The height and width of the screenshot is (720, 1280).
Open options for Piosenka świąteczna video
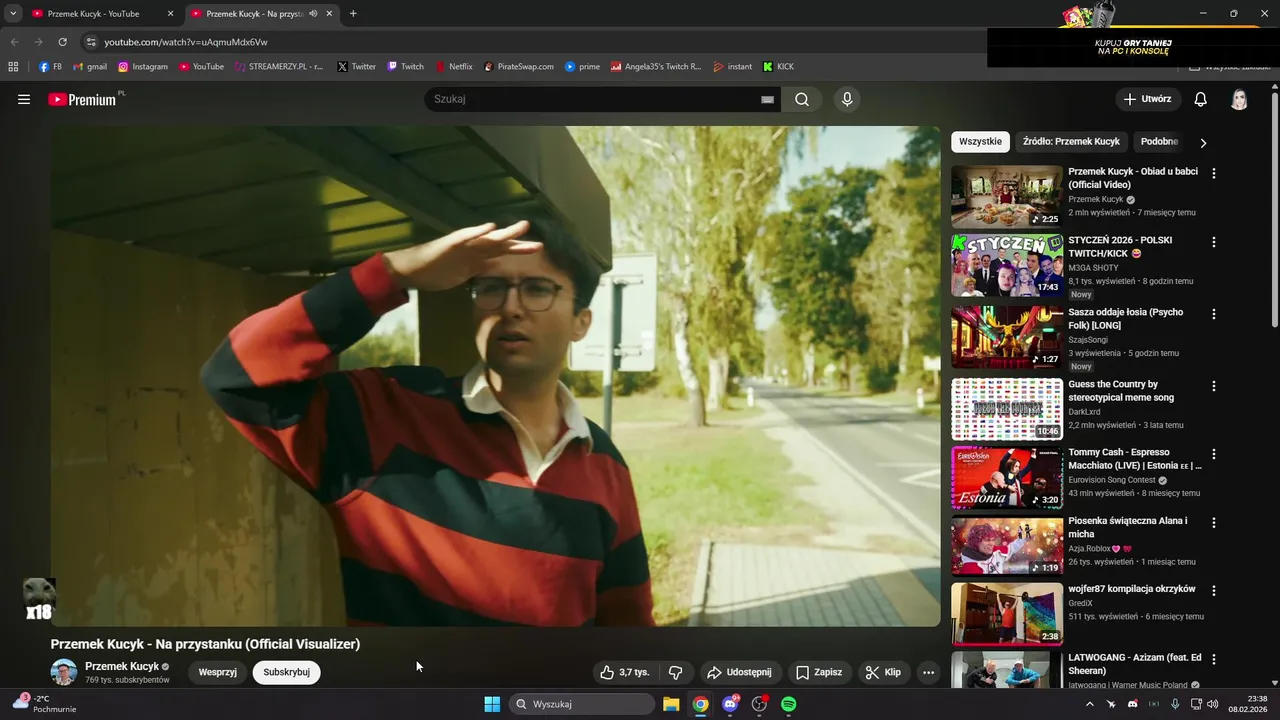[x=1214, y=523]
